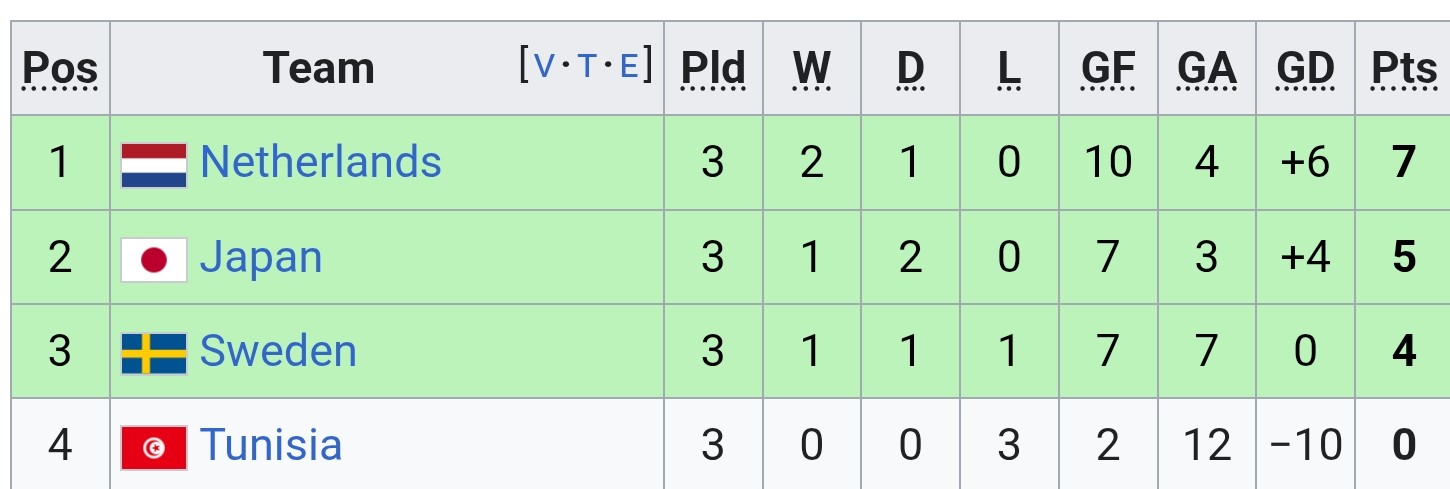Click the Japan flag icon
This screenshot has height=489, width=1450.
click(154, 260)
